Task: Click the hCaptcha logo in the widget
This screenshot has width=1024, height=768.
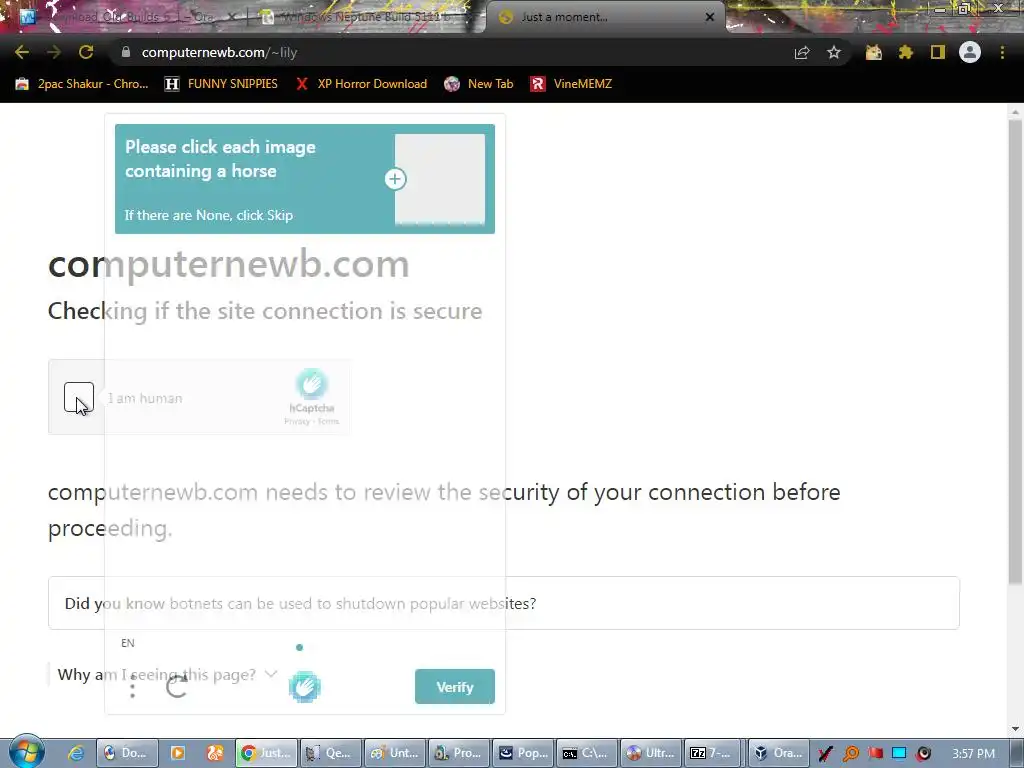Action: tap(312, 384)
